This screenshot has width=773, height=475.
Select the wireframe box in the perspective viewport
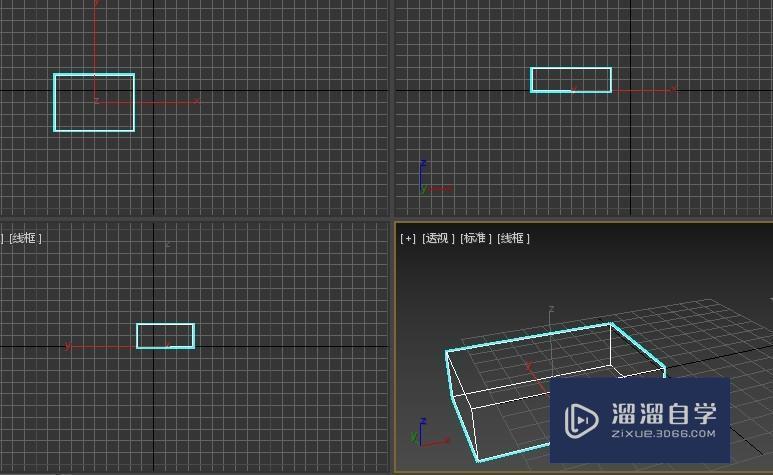tap(556, 392)
